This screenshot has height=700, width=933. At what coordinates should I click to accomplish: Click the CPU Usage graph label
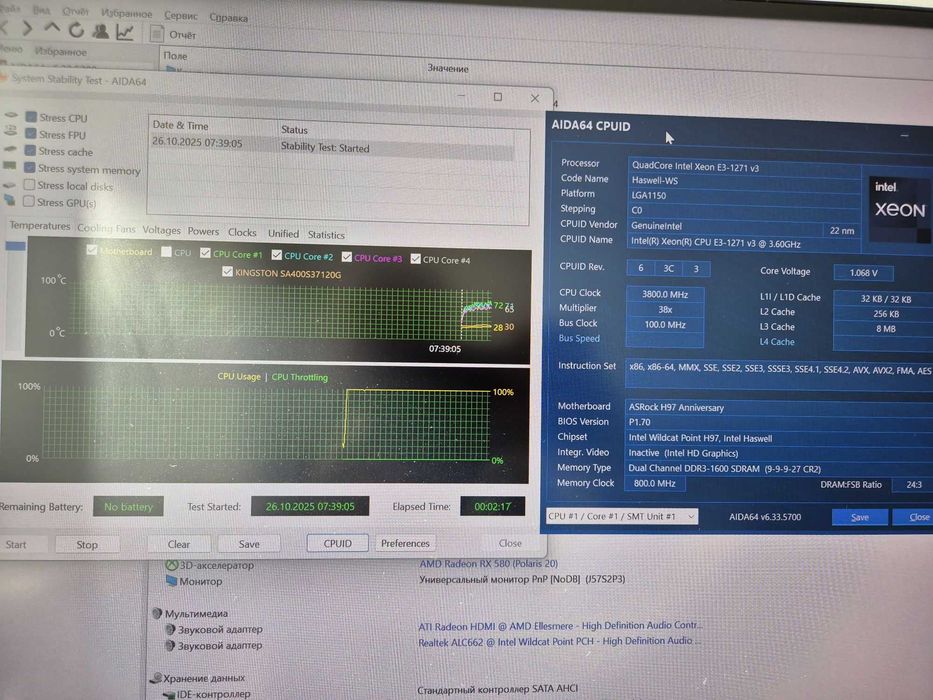click(239, 376)
